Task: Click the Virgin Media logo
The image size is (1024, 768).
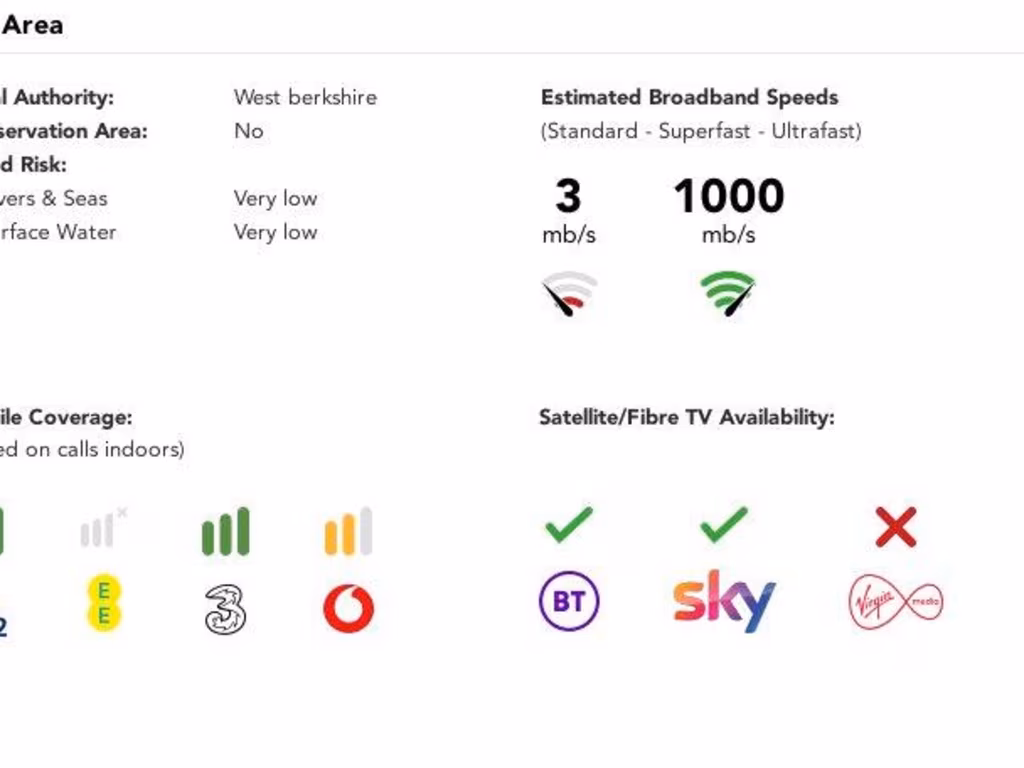Action: click(896, 601)
